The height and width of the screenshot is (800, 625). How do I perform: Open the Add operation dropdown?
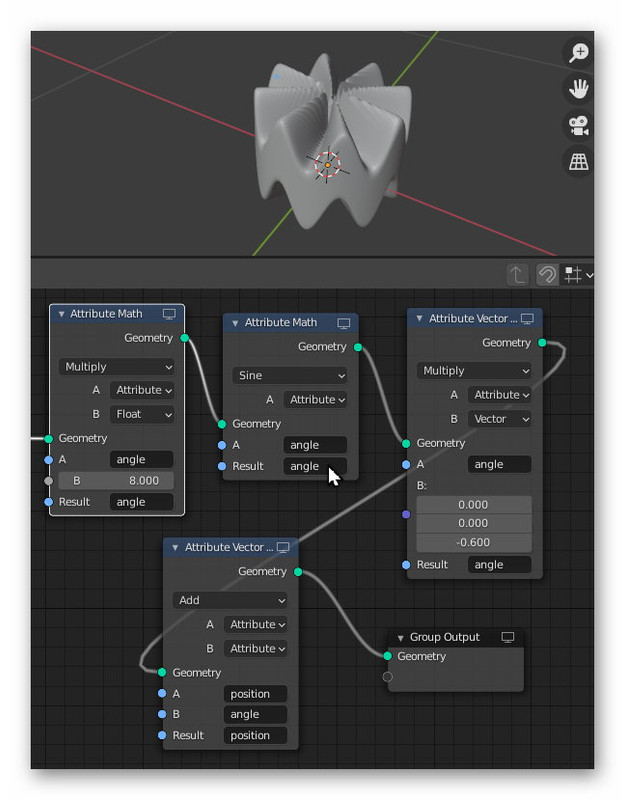(x=230, y=601)
